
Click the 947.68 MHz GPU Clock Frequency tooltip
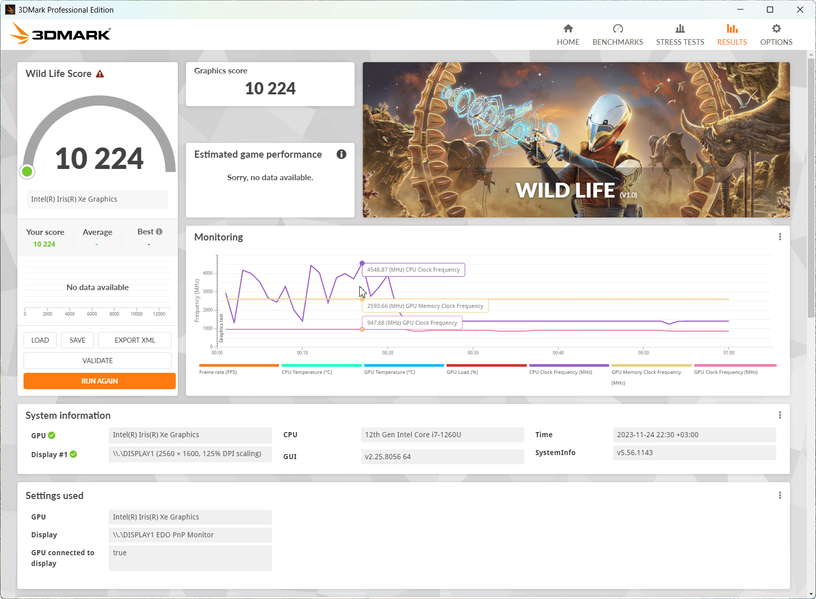(x=412, y=323)
